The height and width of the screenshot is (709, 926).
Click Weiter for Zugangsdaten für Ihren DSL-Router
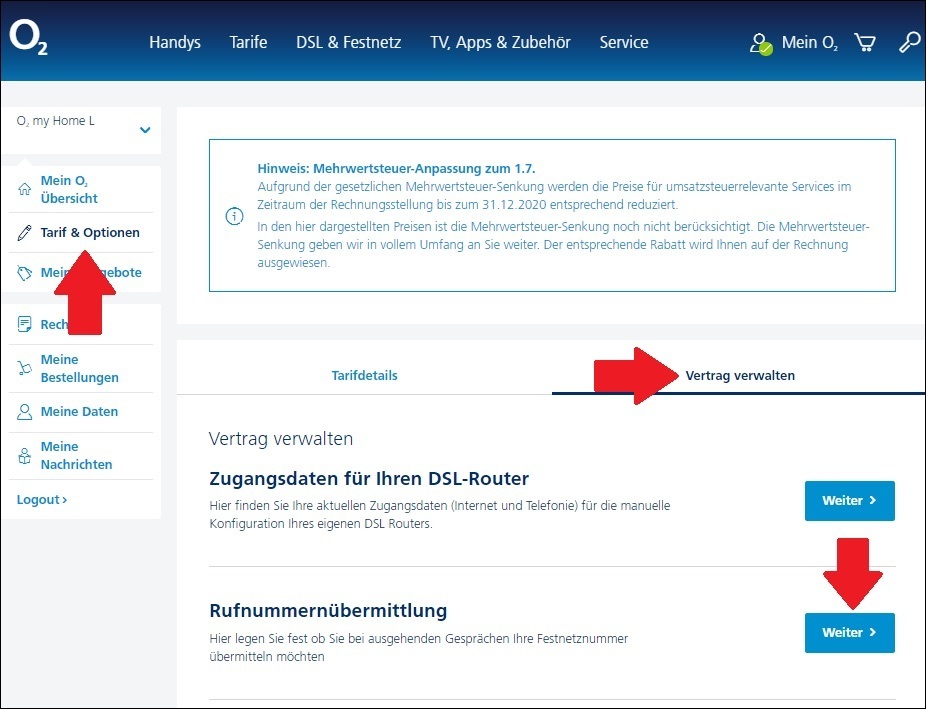(849, 501)
